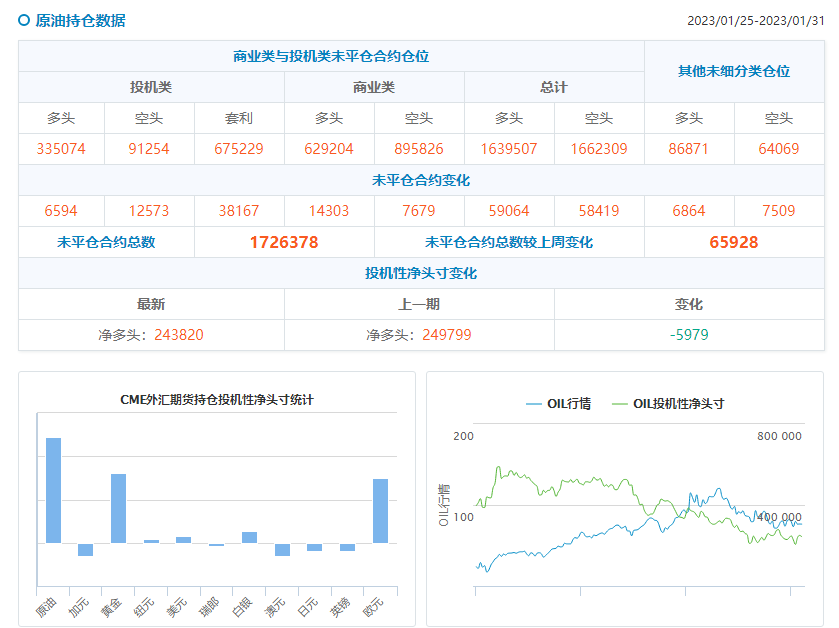
Task: Click the net position change -5979
Action: [x=689, y=335]
